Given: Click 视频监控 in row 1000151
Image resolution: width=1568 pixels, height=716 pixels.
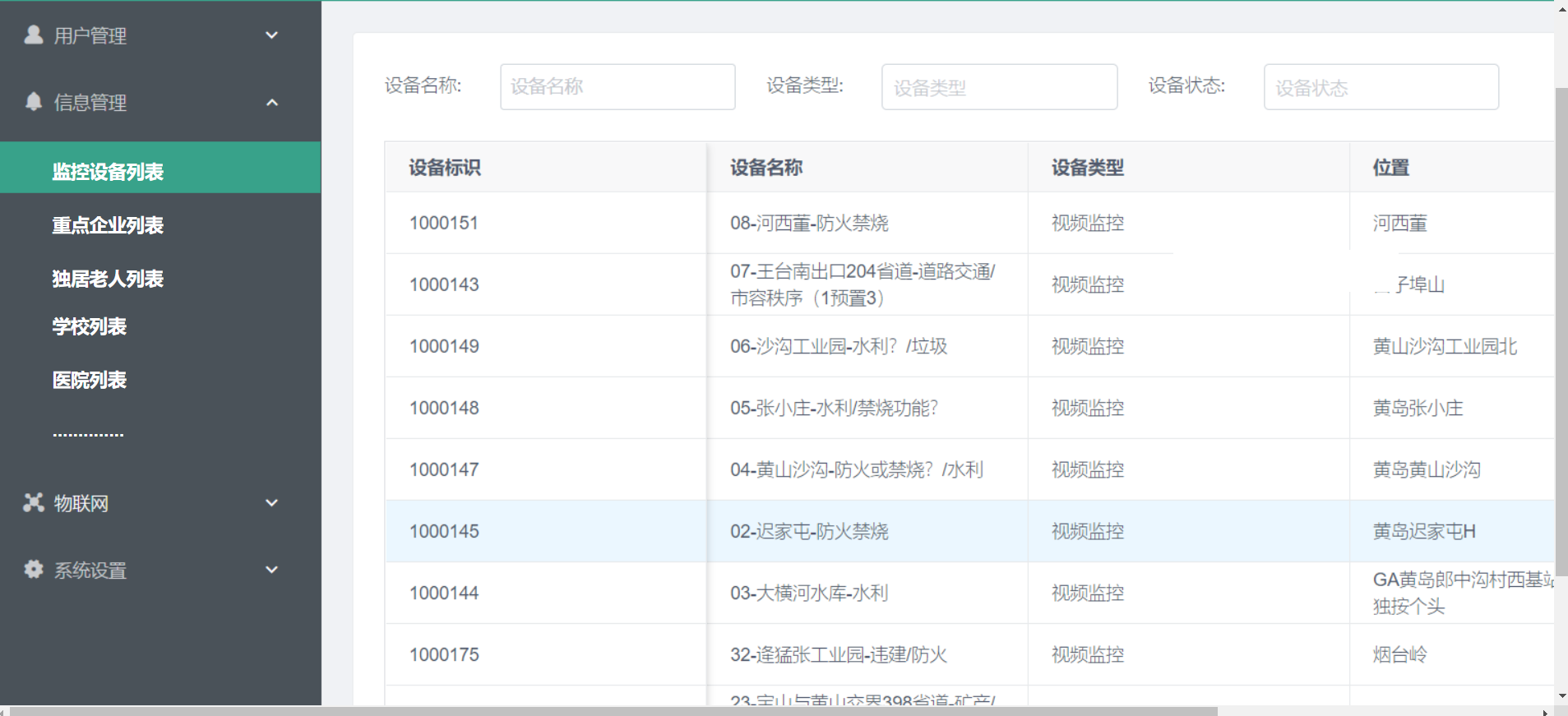Looking at the screenshot, I should [1088, 223].
